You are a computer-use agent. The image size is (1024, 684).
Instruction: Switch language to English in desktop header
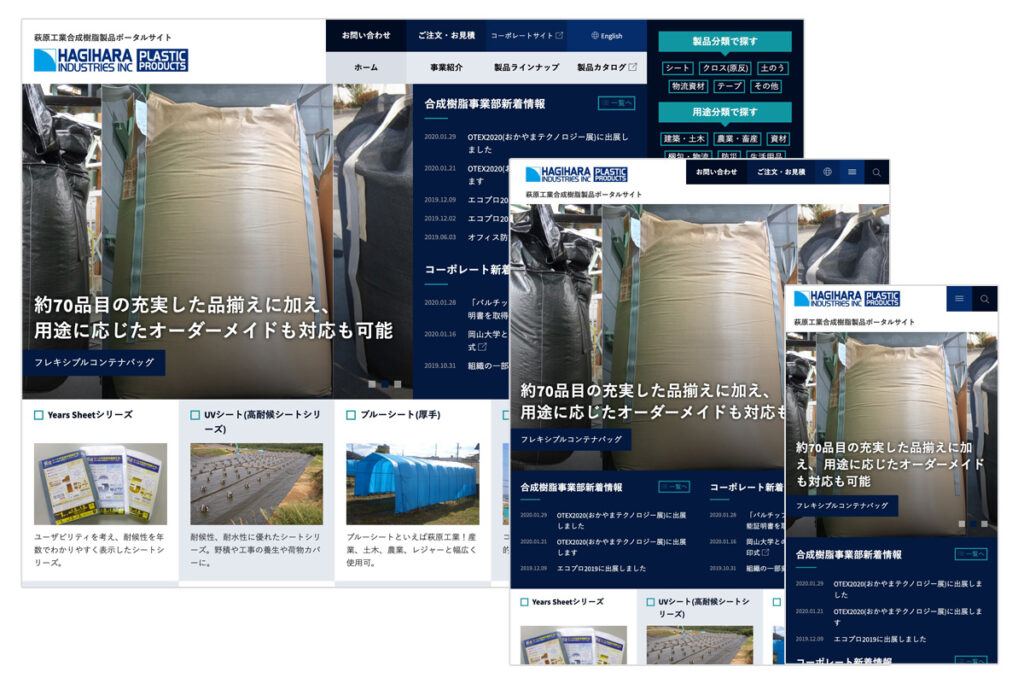pyautogui.click(x=607, y=36)
